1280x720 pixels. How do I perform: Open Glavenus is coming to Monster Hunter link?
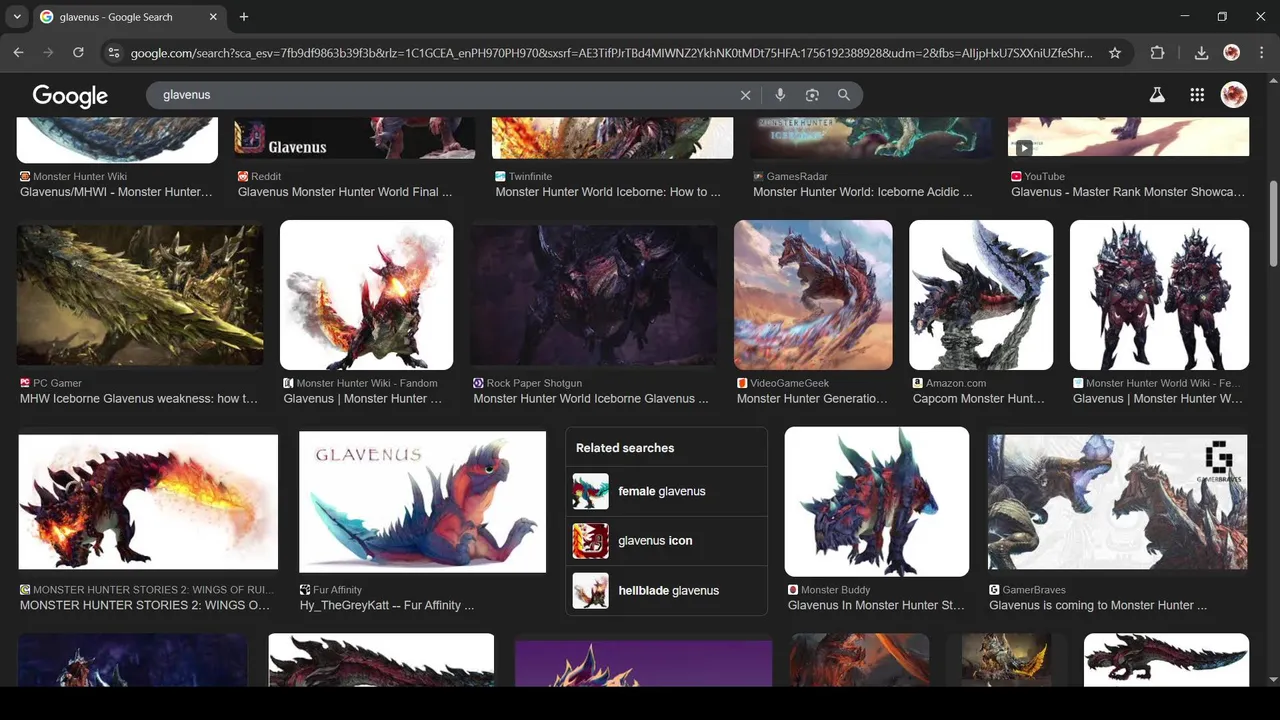(x=1098, y=605)
